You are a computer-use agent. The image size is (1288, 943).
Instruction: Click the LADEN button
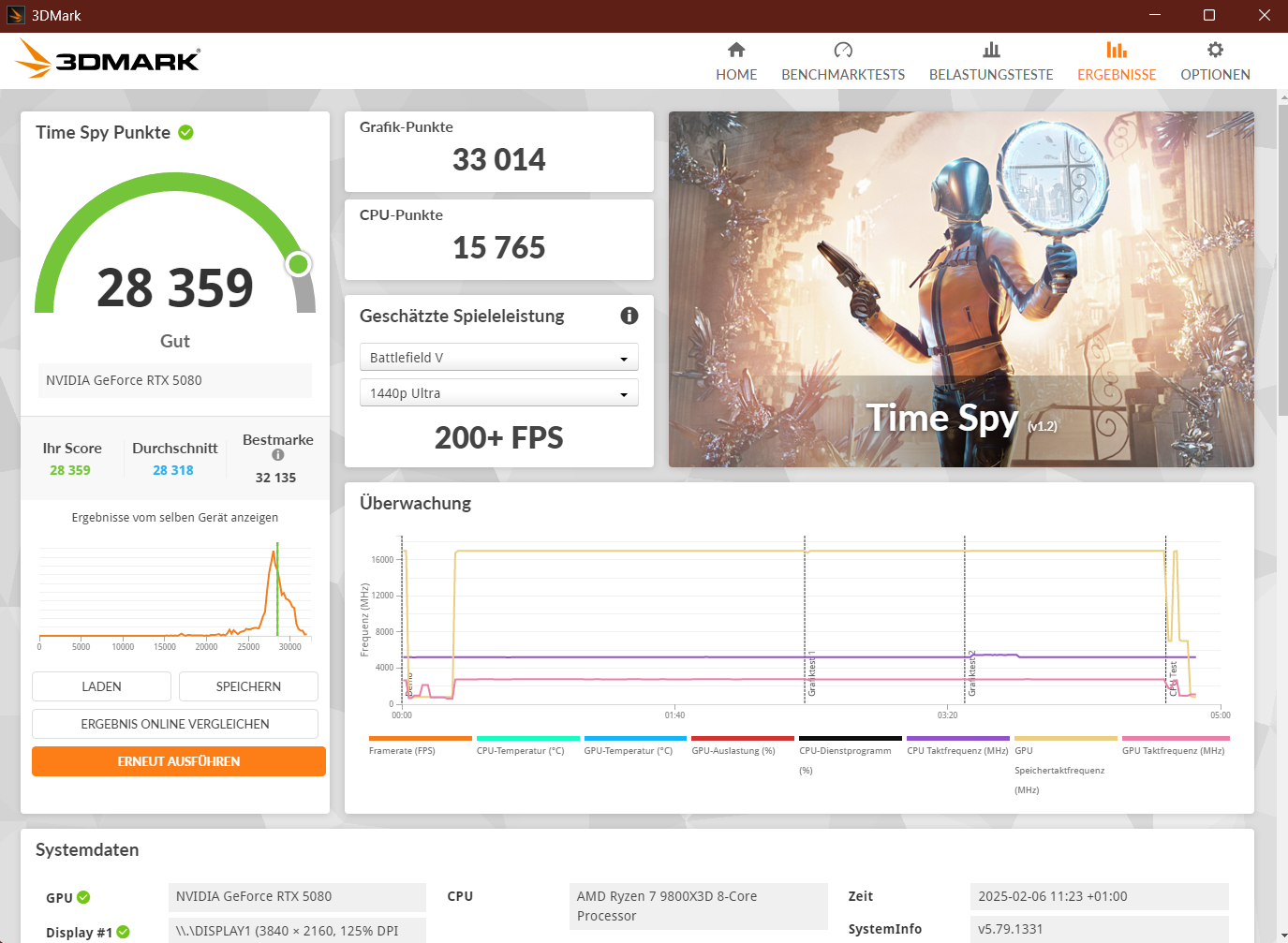101,686
